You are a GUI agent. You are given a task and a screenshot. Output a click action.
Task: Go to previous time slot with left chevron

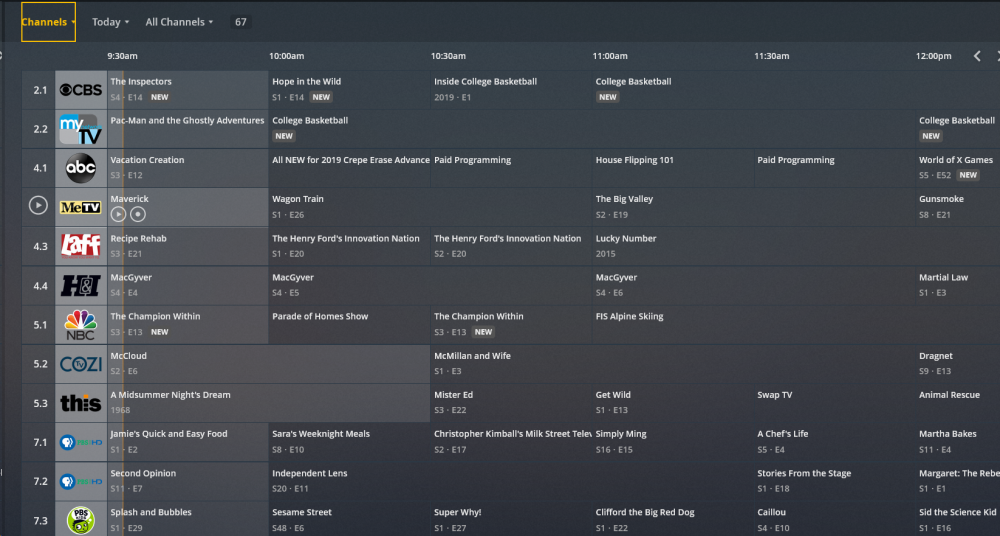pos(977,56)
